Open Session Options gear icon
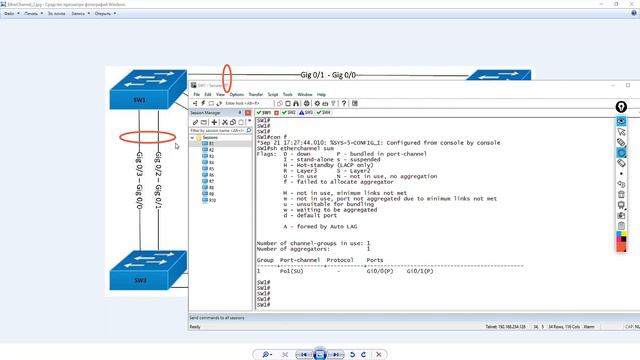Image resolution: width=640 pixels, height=360 pixels. (317, 103)
